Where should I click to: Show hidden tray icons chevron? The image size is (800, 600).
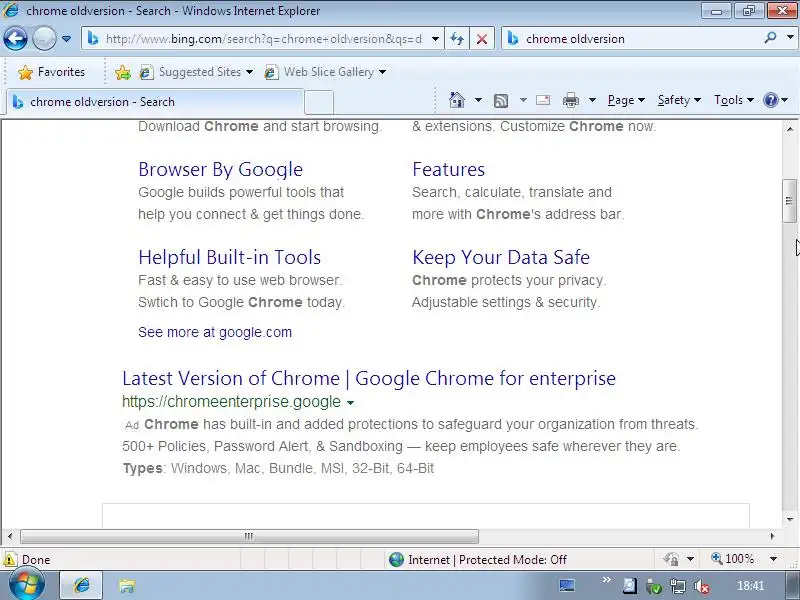tap(606, 580)
